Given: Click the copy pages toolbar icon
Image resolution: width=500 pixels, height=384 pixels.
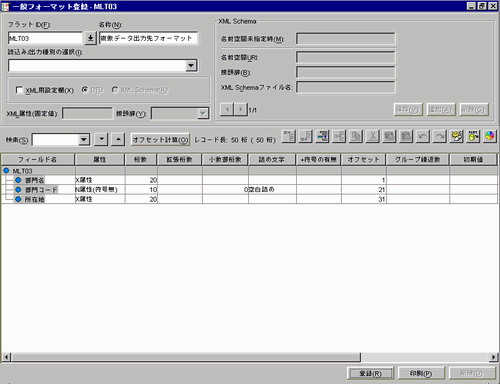Looking at the screenshot, I should [356, 136].
